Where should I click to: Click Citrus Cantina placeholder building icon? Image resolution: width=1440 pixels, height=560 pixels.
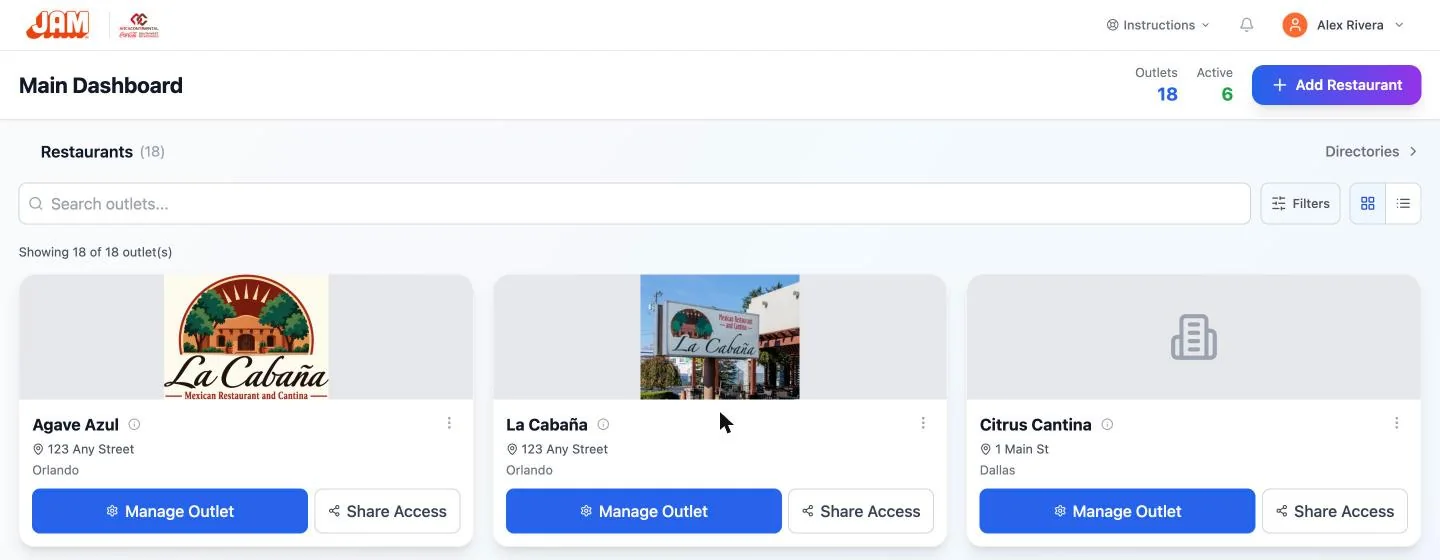tap(1194, 337)
